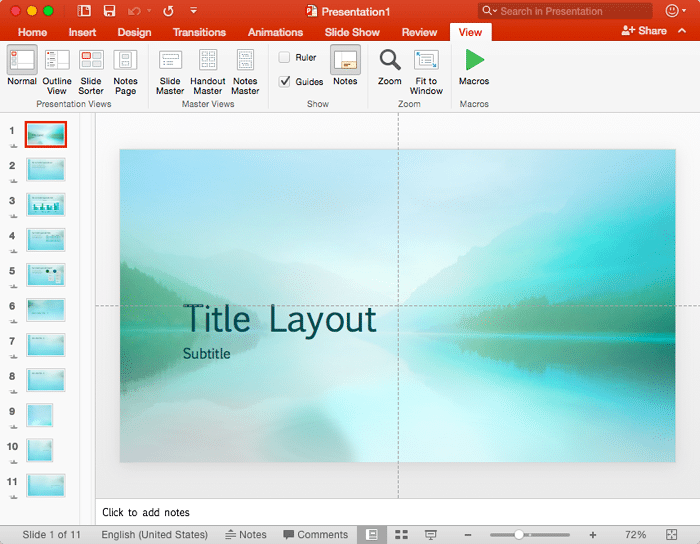700x544 pixels.
Task: Click to add notes area
Action: coord(397,512)
